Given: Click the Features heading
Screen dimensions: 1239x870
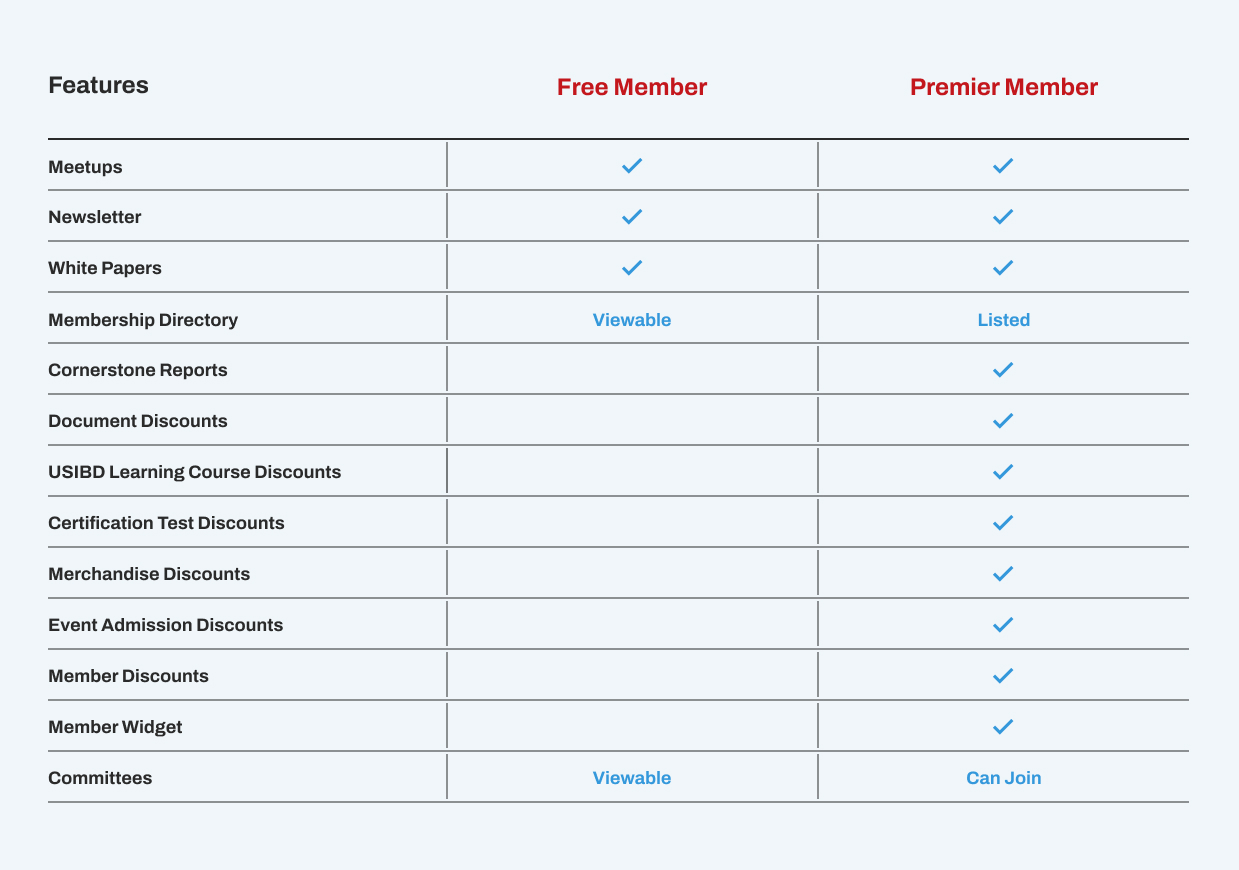Looking at the screenshot, I should [98, 86].
